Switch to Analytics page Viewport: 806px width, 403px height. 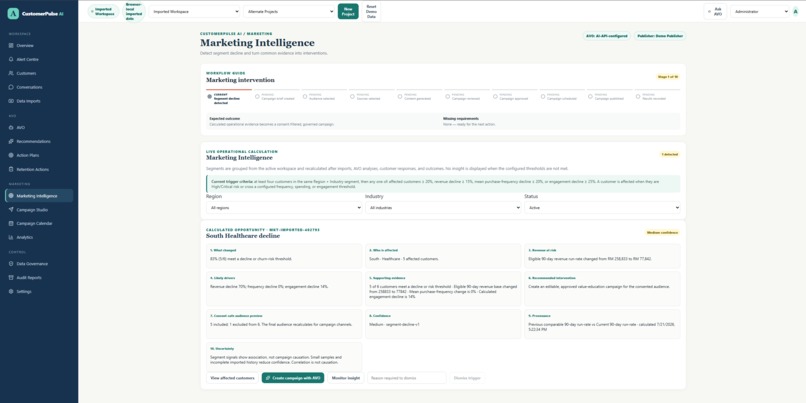pos(39,237)
